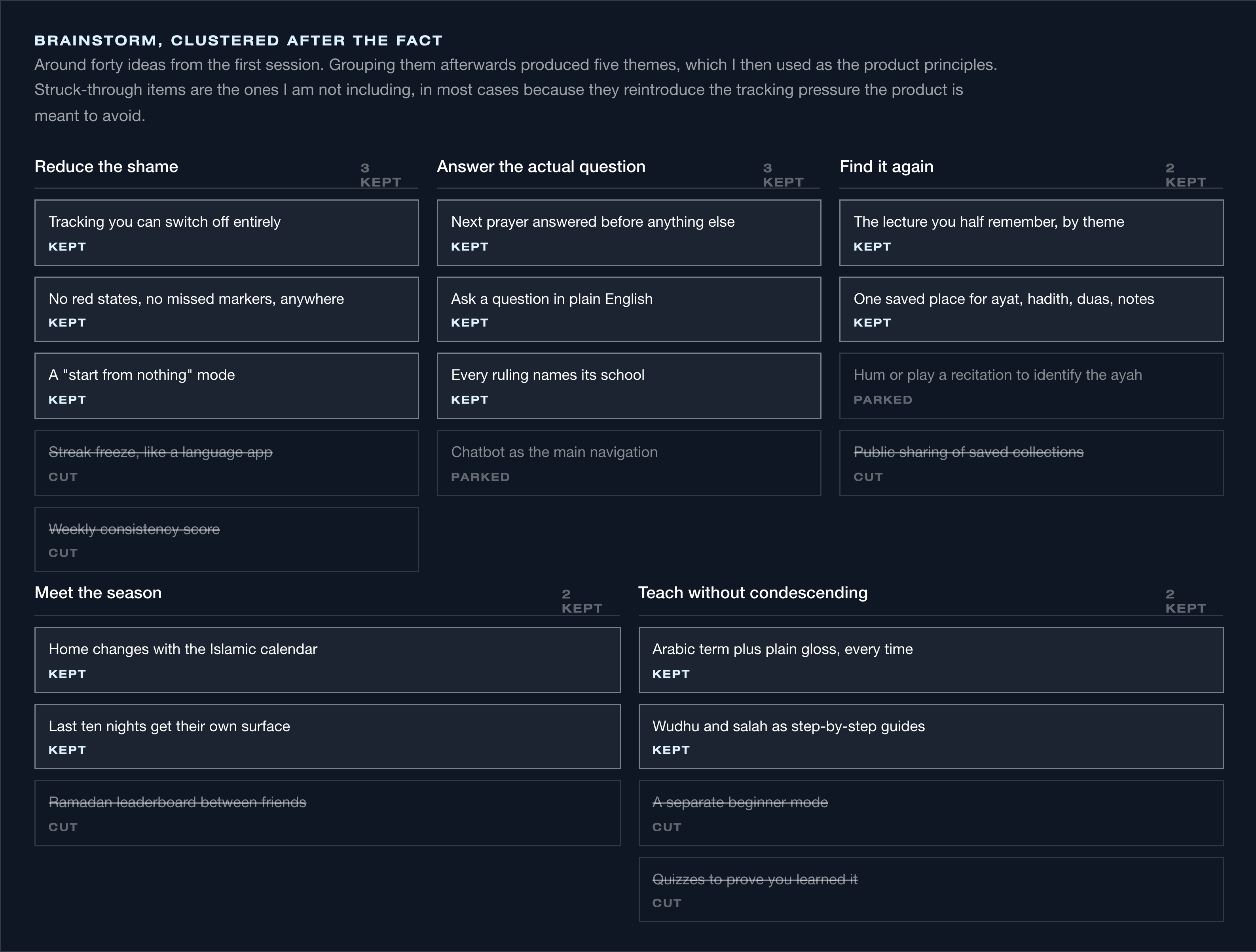The height and width of the screenshot is (952, 1256).
Task: Open the 'A "start from nothing" mode' card
Action: (x=227, y=386)
